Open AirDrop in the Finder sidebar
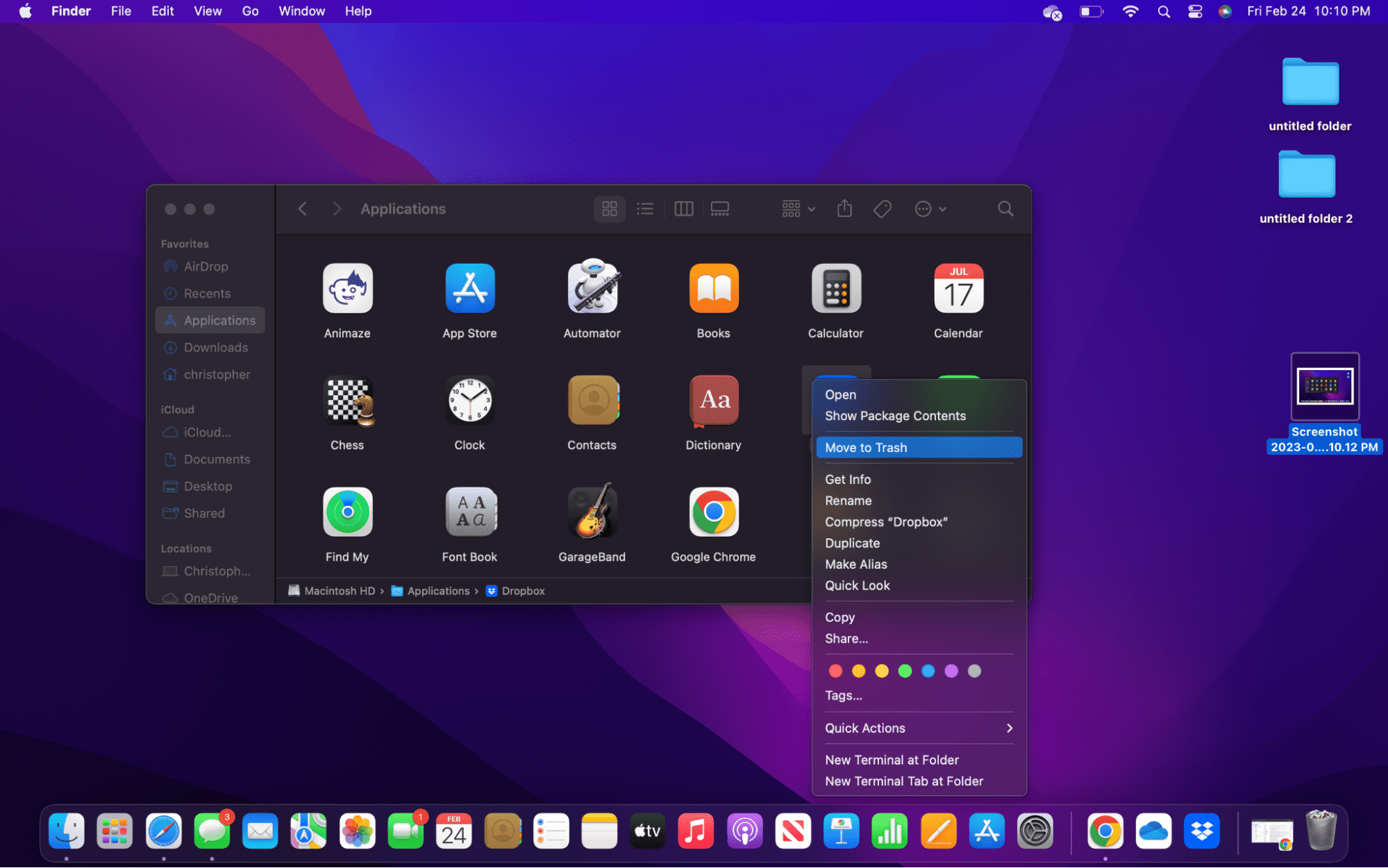 pyautogui.click(x=210, y=267)
